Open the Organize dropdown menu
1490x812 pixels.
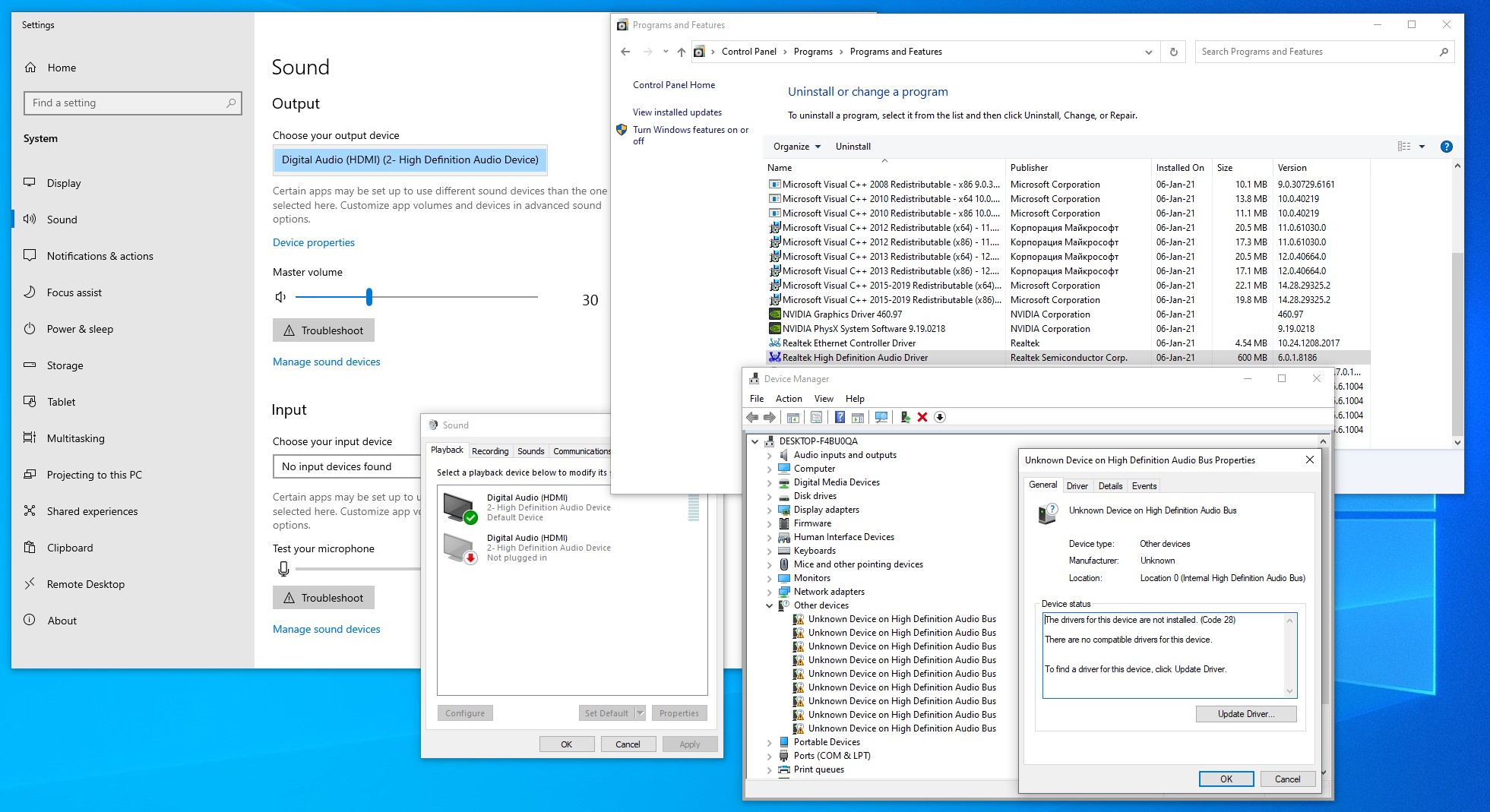tap(796, 147)
